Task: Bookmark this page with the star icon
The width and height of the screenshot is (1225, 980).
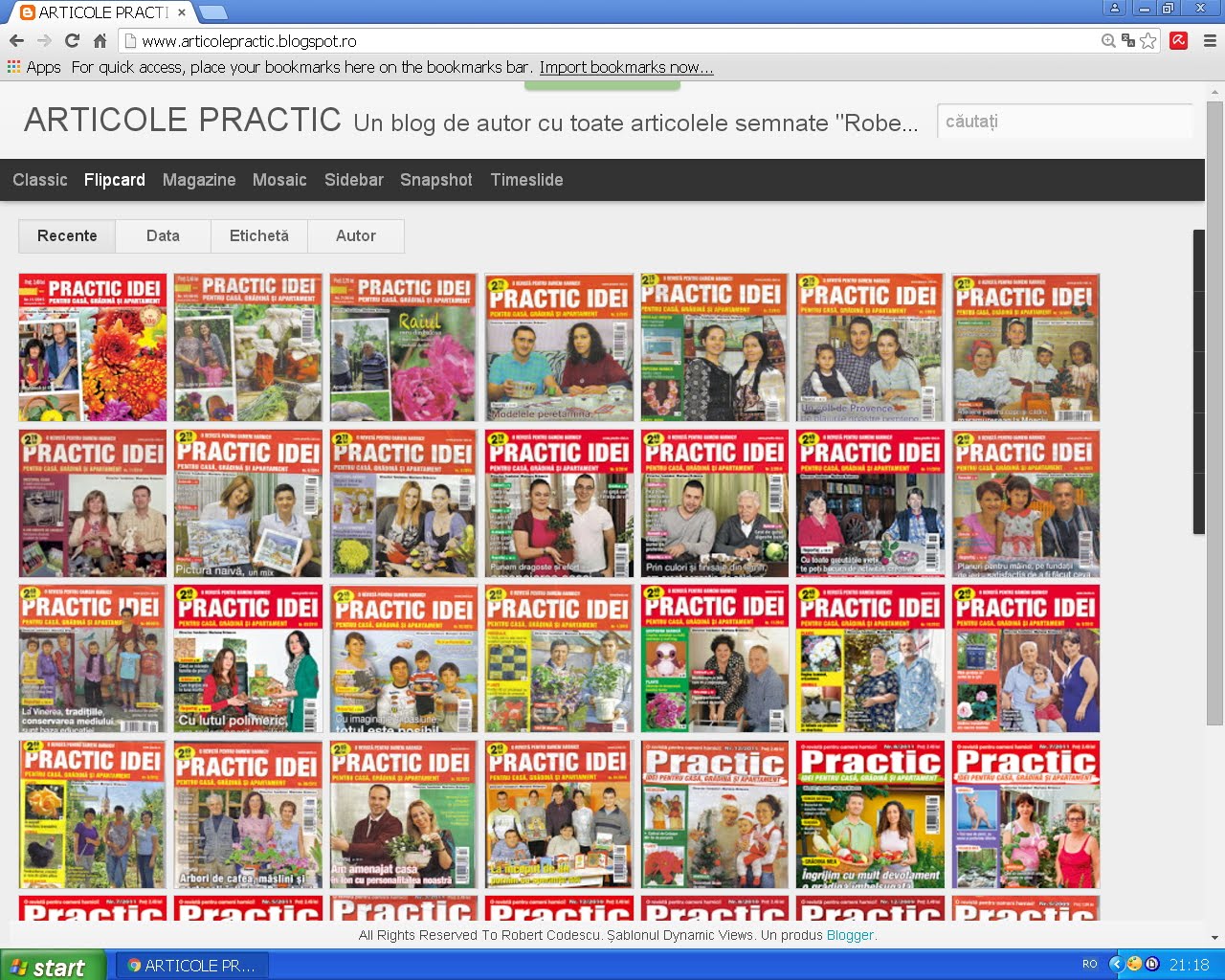Action: coord(1148,40)
